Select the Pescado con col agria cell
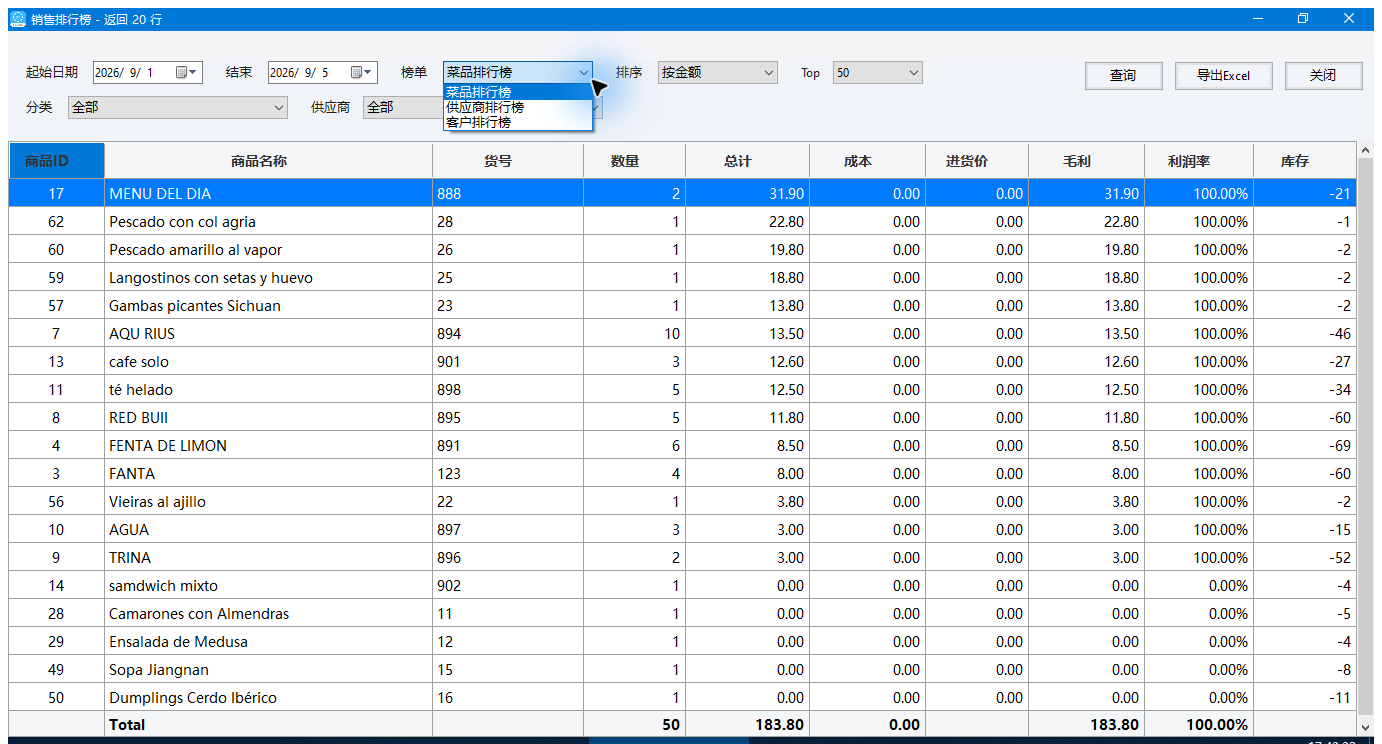1382x744 pixels. [x=268, y=222]
